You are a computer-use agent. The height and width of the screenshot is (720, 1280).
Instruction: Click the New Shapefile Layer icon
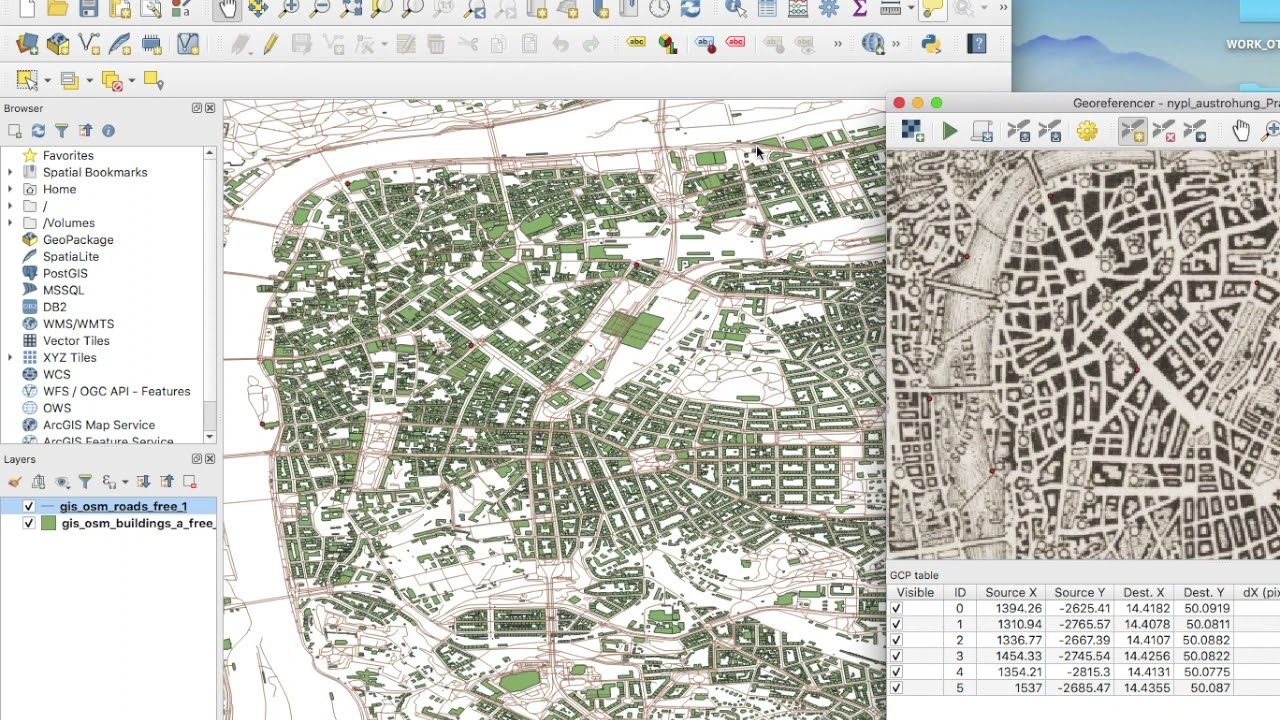(89, 44)
